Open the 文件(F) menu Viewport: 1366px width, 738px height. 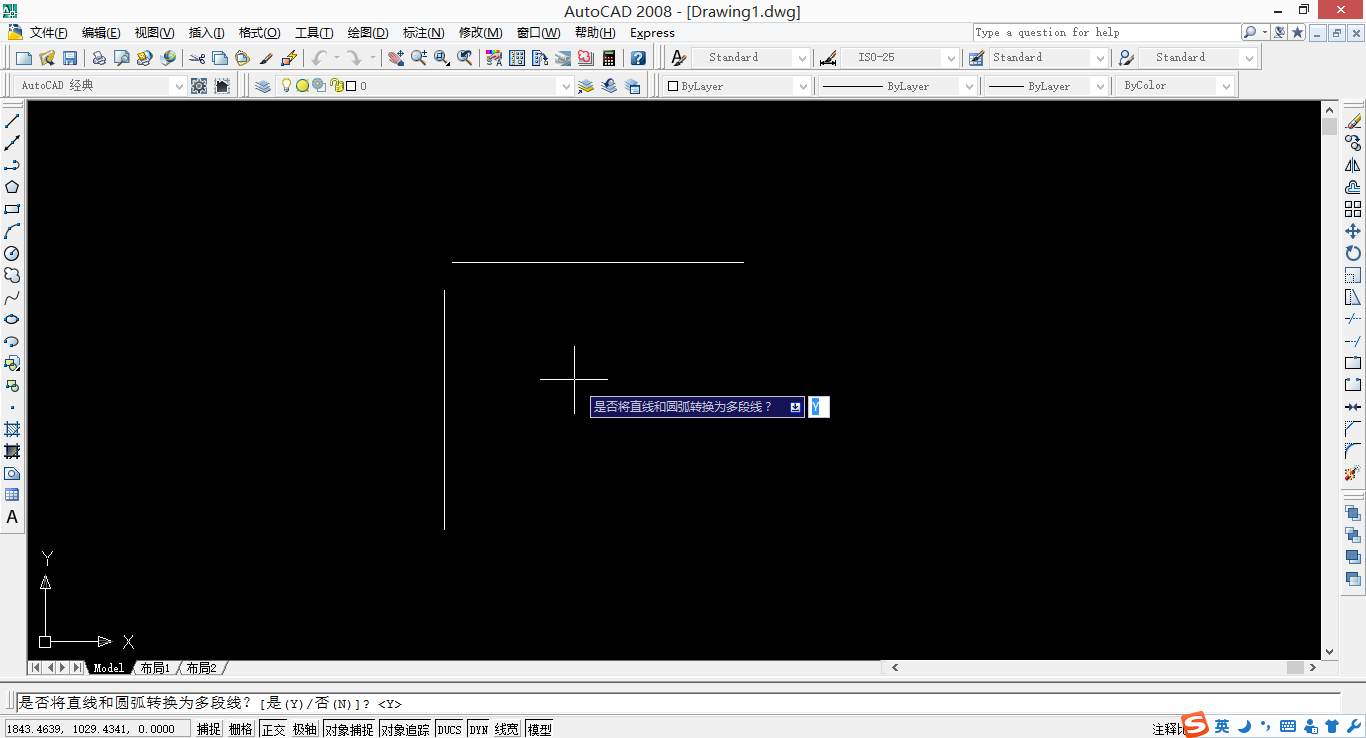coord(48,33)
